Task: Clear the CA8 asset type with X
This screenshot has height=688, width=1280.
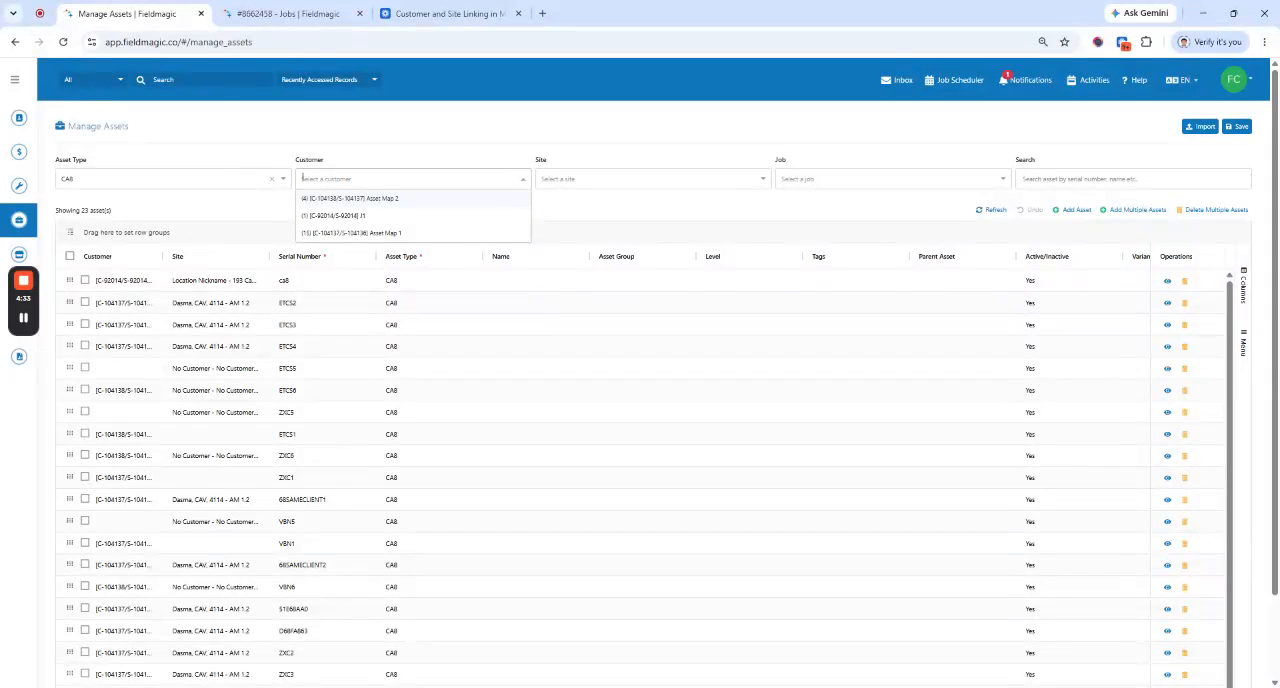Action: pos(271,179)
